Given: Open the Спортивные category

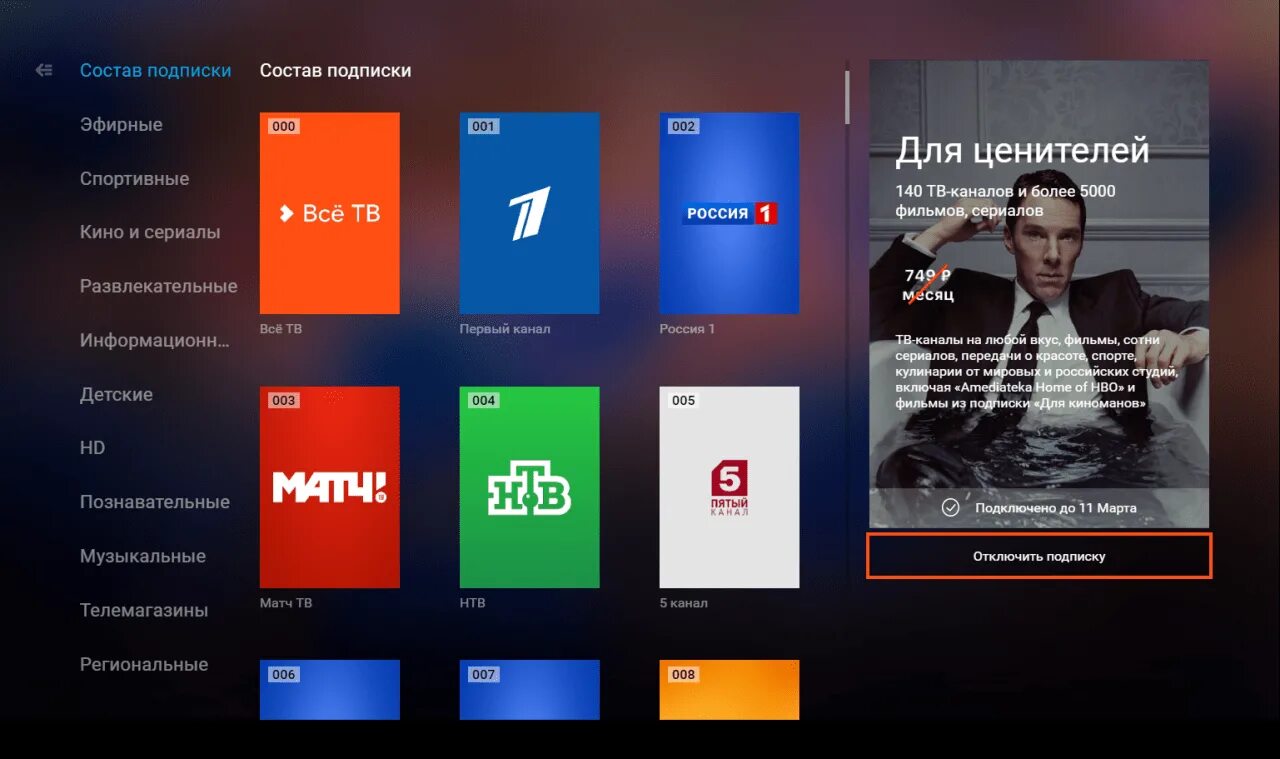Looking at the screenshot, I should pyautogui.click(x=134, y=179).
